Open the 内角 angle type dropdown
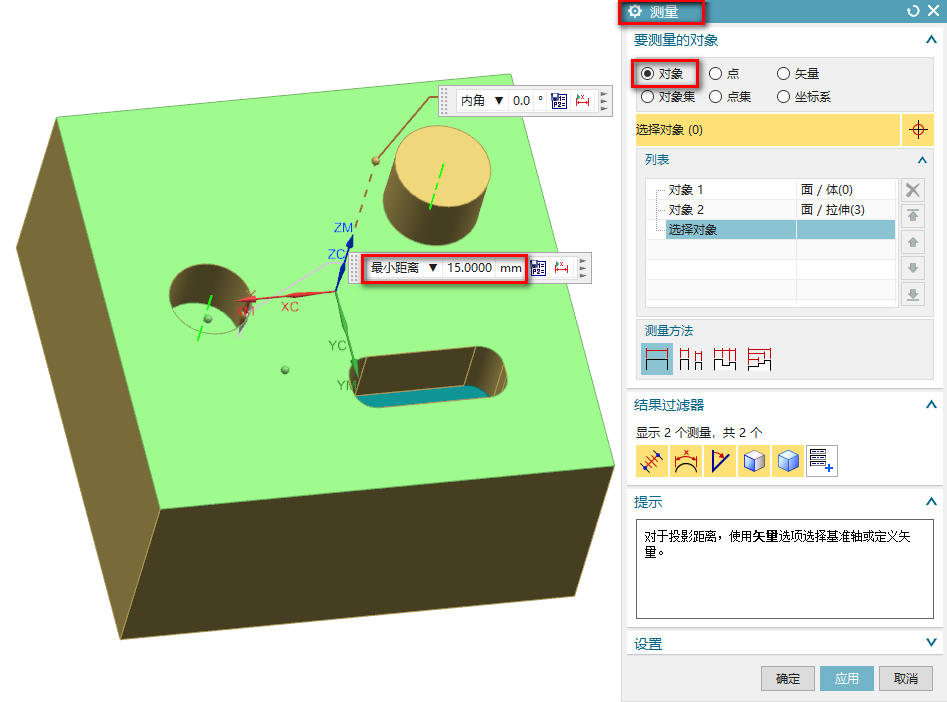Image resolution: width=947 pixels, height=702 pixels. pyautogui.click(x=499, y=101)
